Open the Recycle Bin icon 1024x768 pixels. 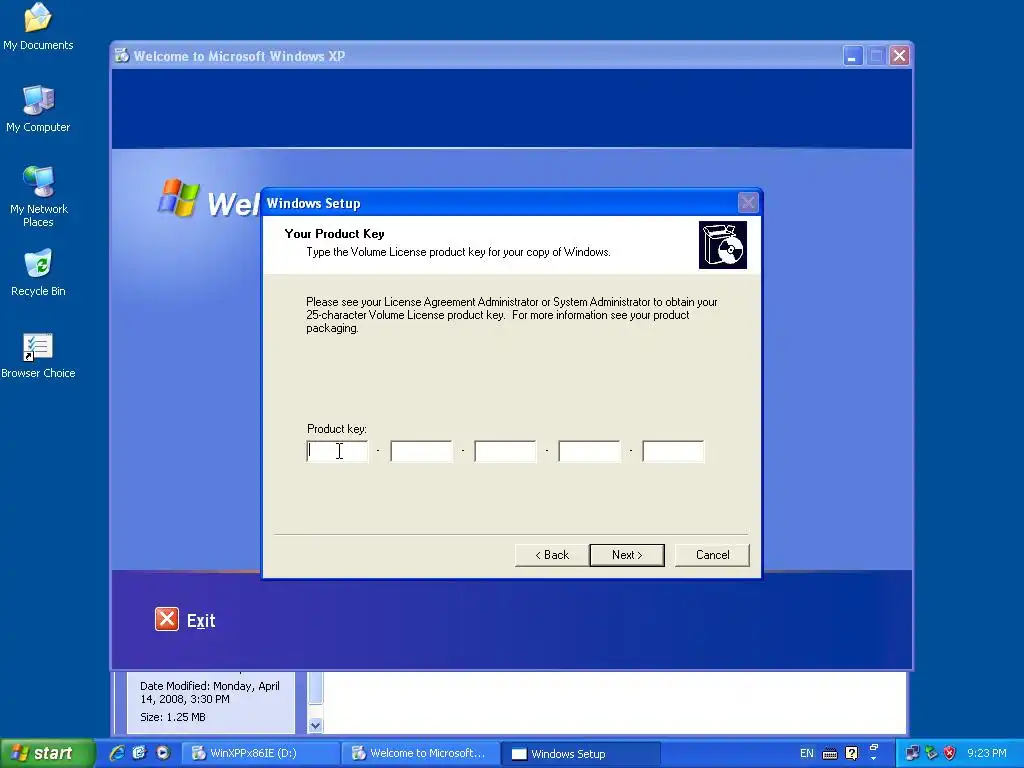[38, 272]
